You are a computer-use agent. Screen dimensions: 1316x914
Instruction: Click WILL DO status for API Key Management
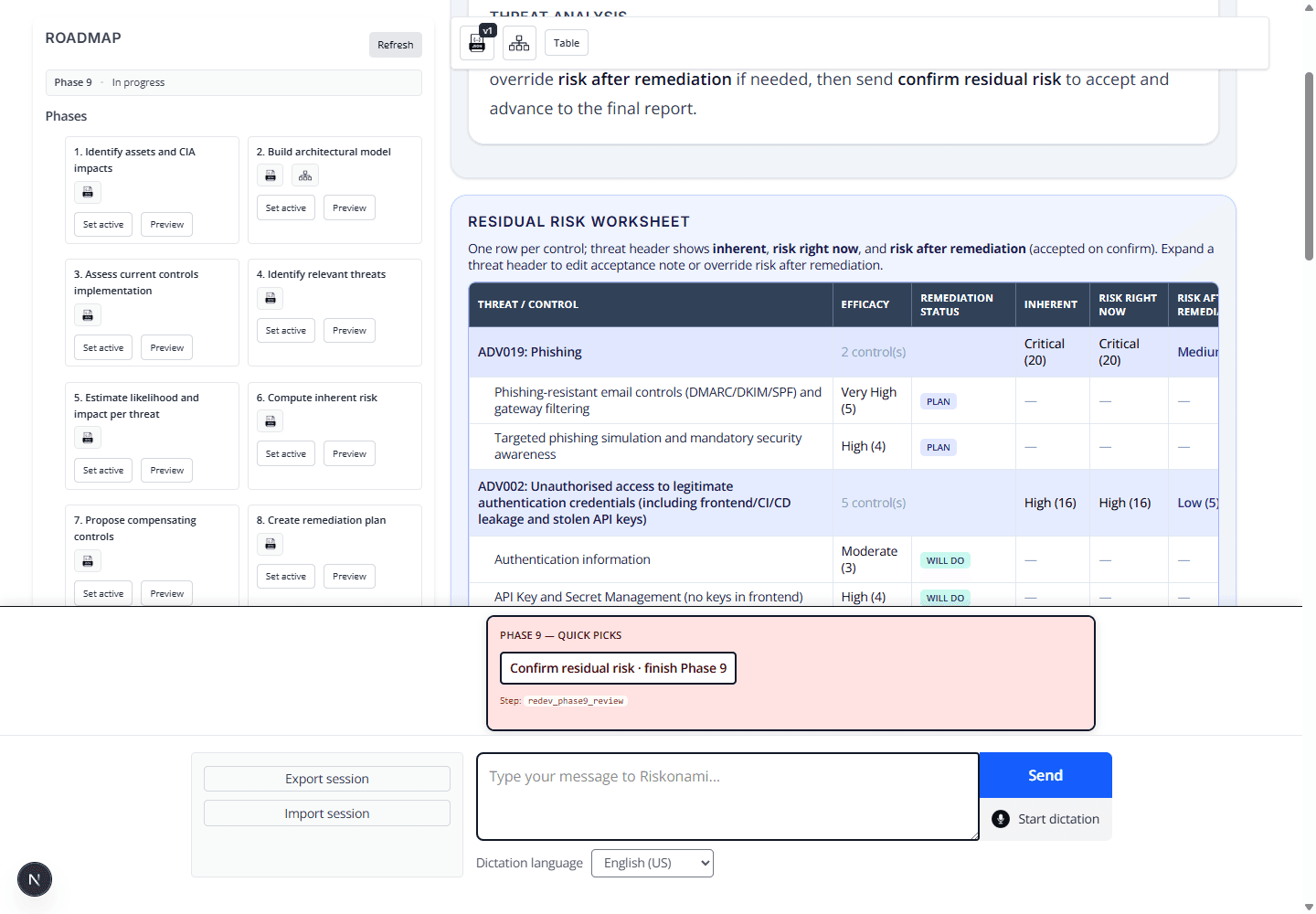(x=945, y=598)
